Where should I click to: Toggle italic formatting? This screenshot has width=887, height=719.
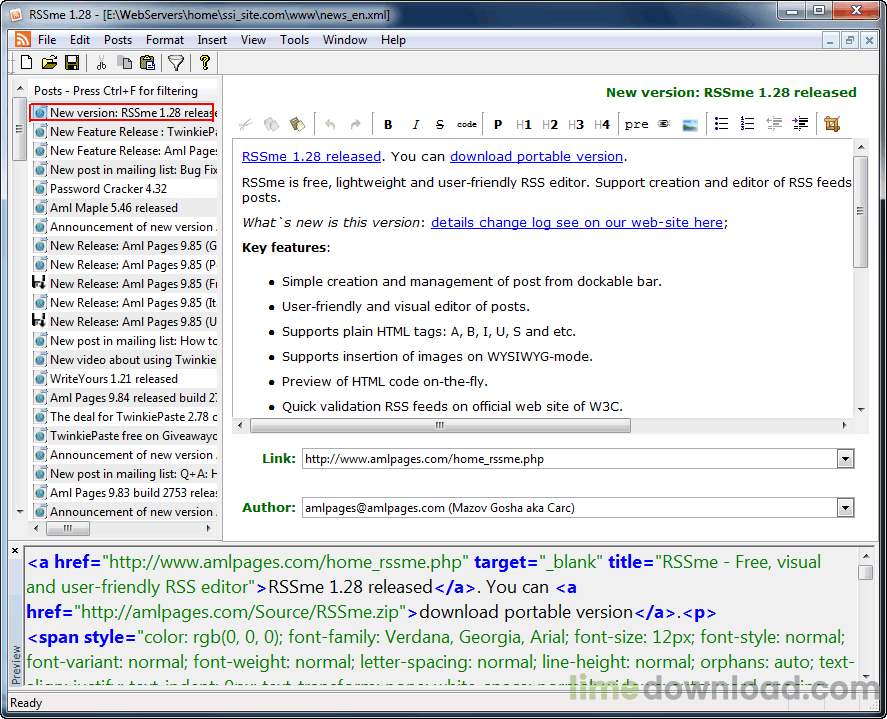pos(415,124)
